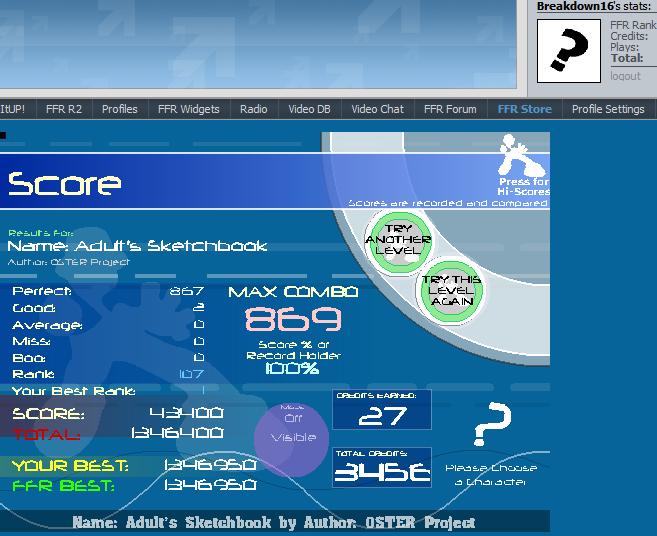Open the FFR Widgets menu item
The image size is (657, 536).
click(189, 109)
